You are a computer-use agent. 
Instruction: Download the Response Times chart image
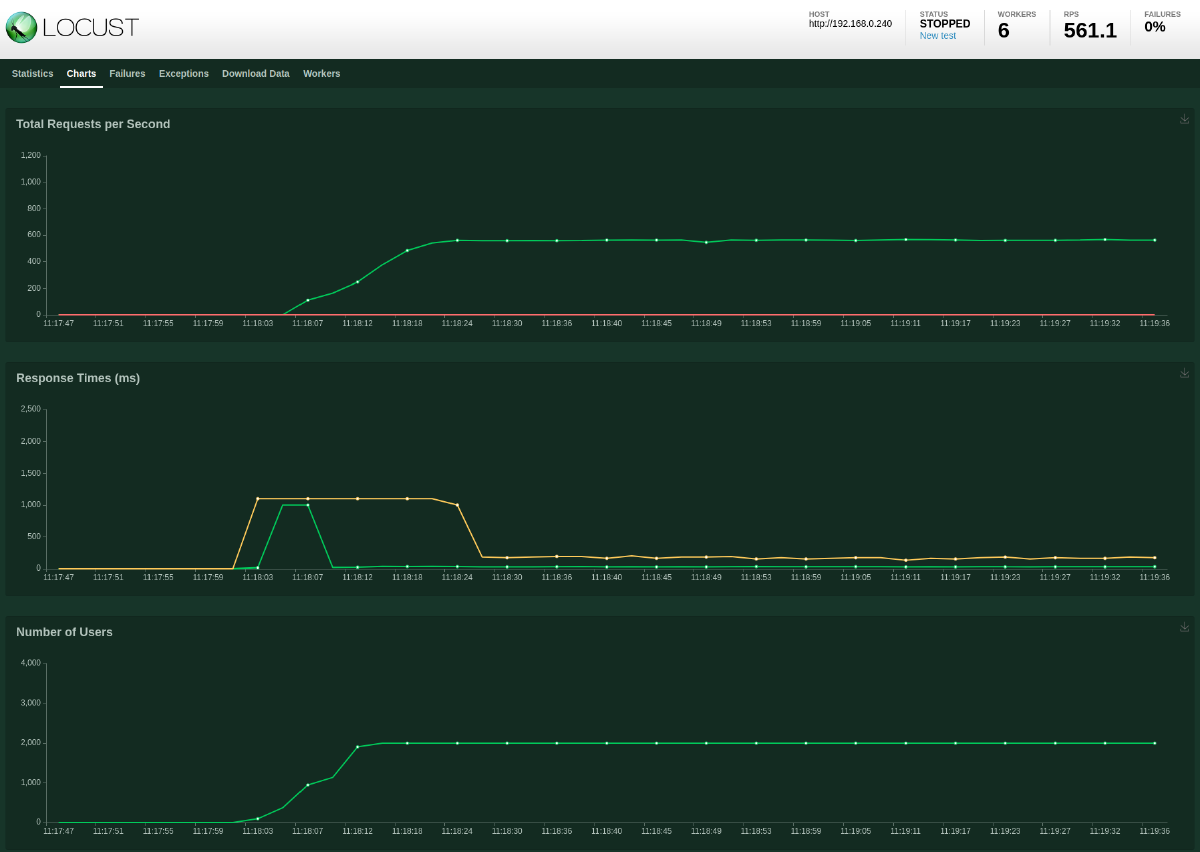pos(1184,373)
